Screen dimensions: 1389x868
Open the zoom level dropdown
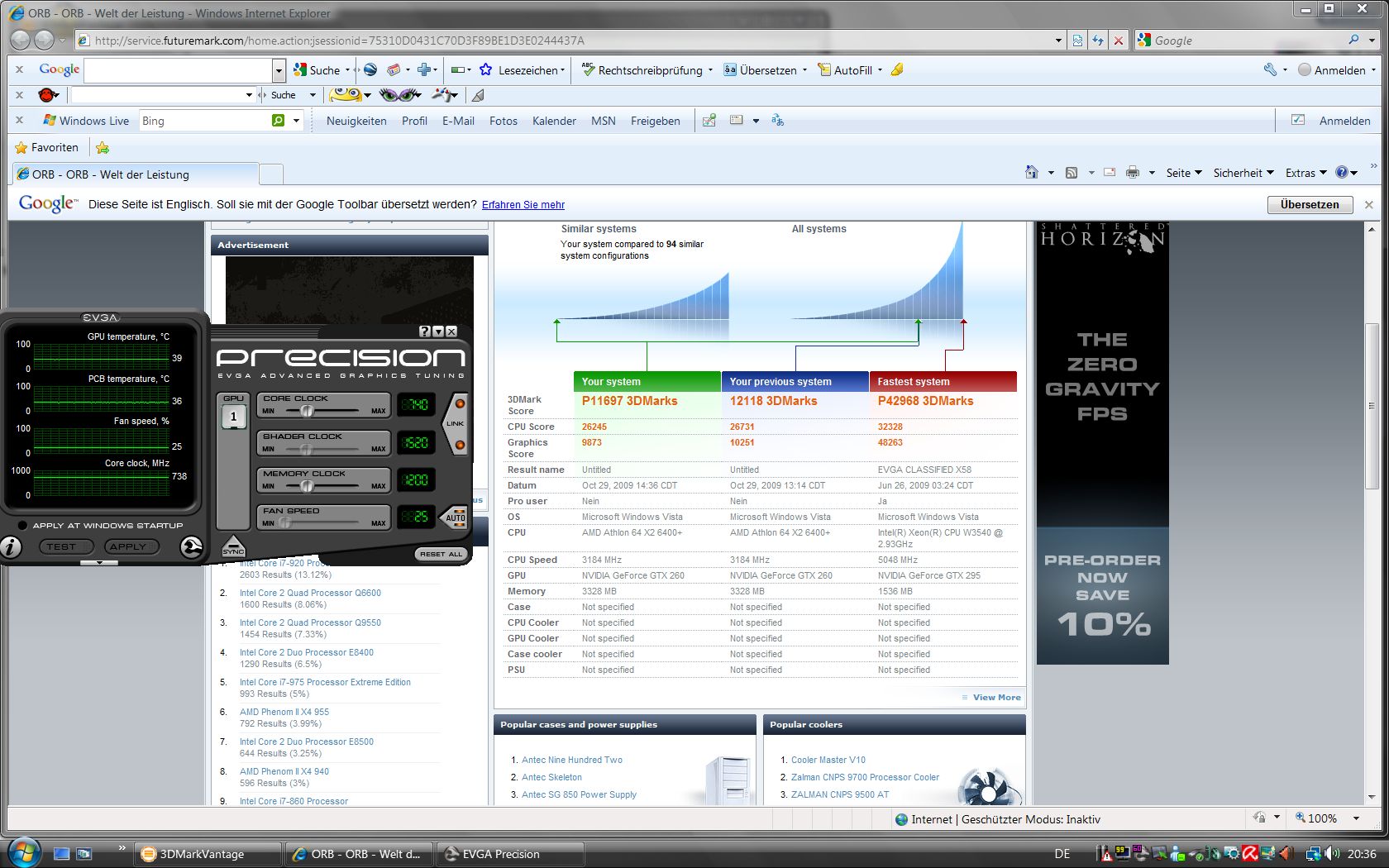point(1356,818)
